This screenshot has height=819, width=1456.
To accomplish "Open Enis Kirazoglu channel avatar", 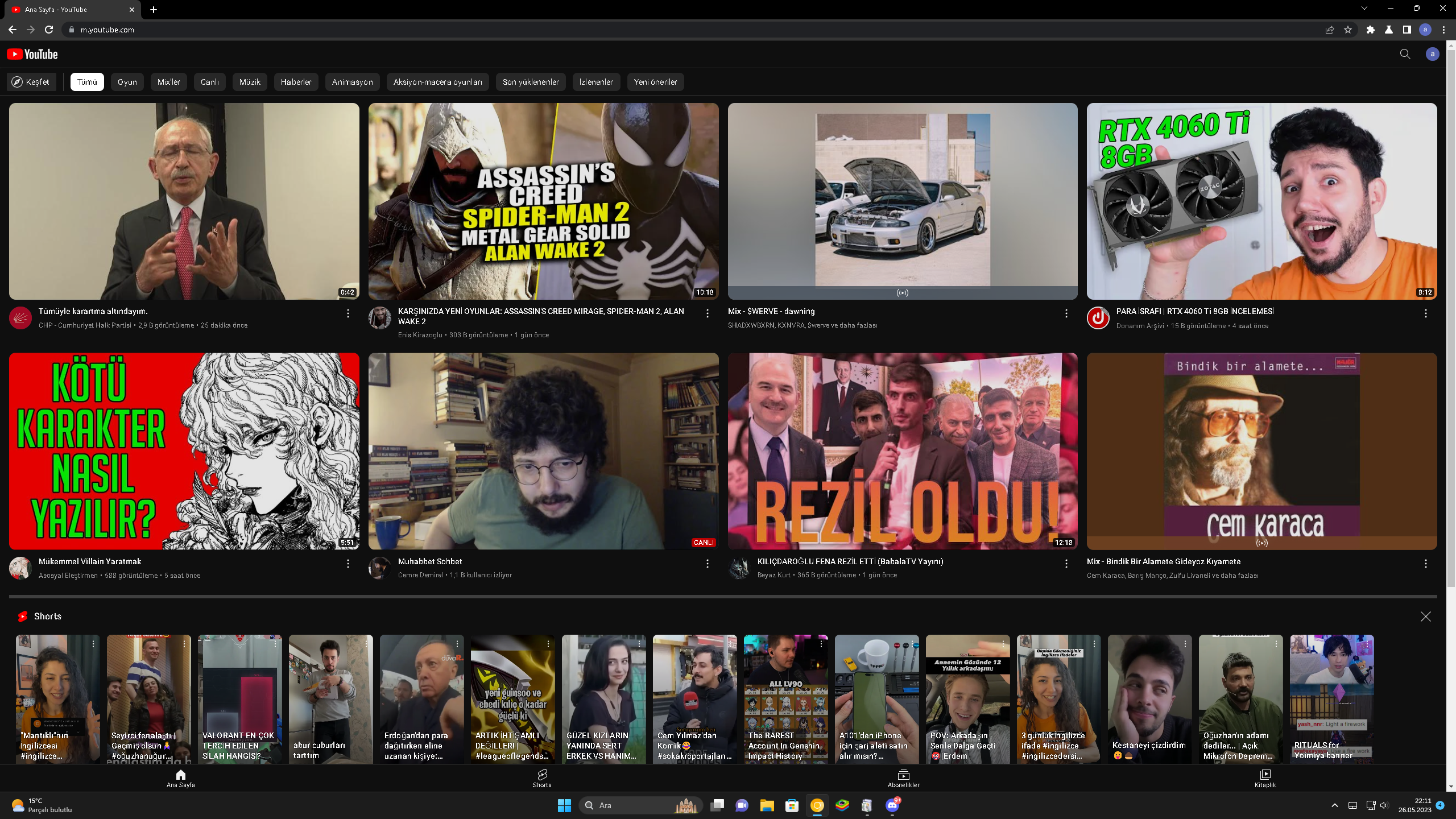I will click(380, 318).
